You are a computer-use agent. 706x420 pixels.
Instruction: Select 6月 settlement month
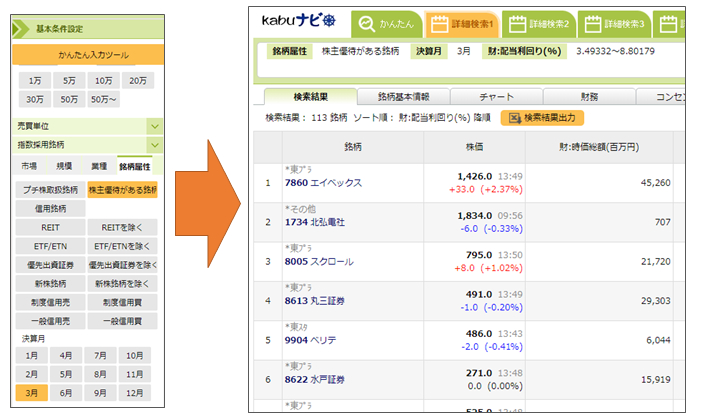click(66, 393)
